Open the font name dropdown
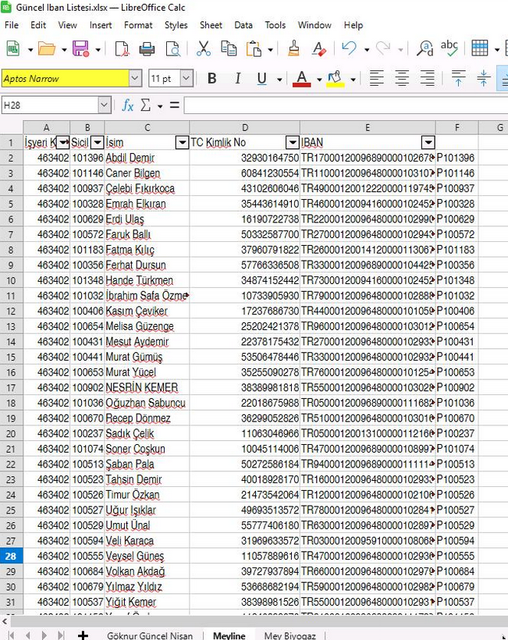 tap(135, 78)
